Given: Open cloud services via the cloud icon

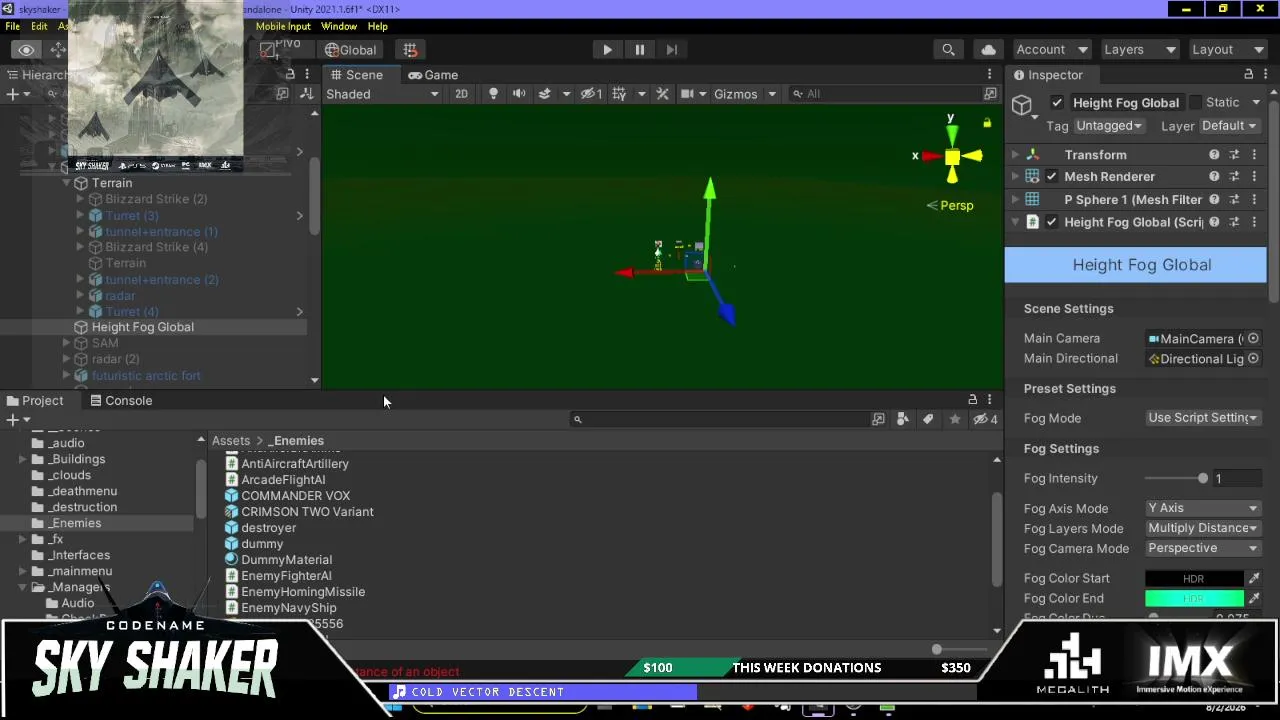Looking at the screenshot, I should [989, 50].
